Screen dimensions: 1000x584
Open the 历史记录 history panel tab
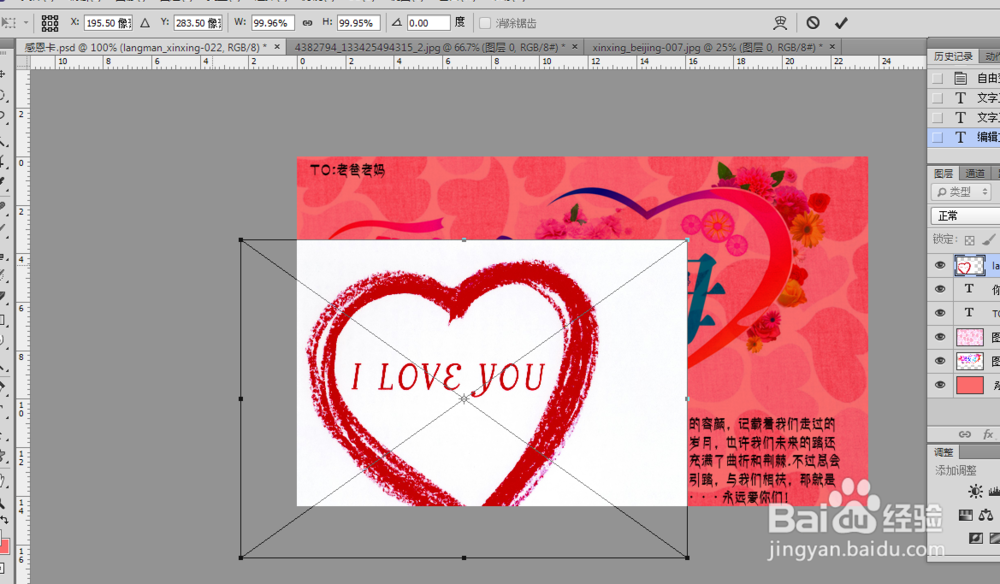(953, 57)
